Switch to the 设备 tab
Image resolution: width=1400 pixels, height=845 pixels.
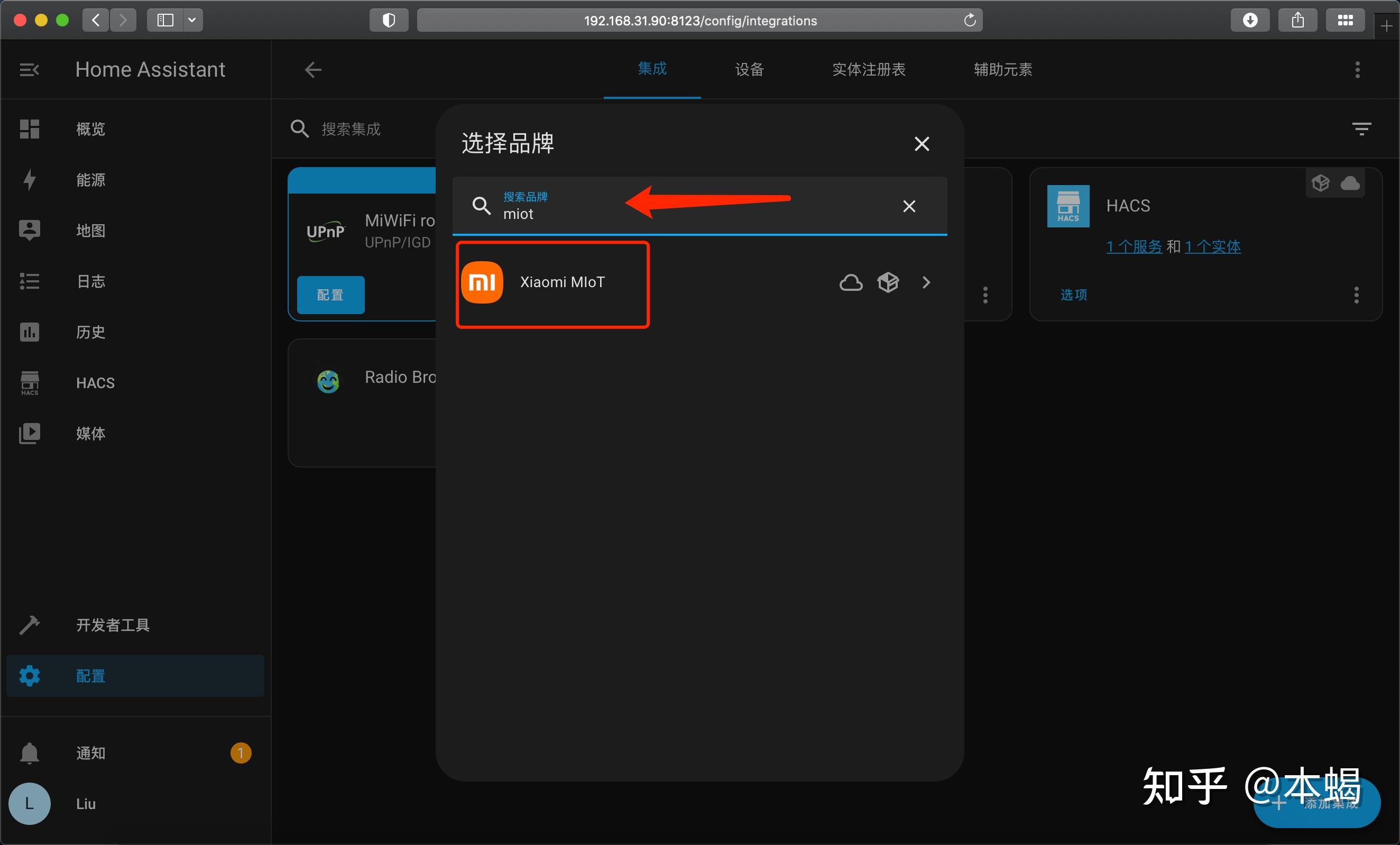749,69
